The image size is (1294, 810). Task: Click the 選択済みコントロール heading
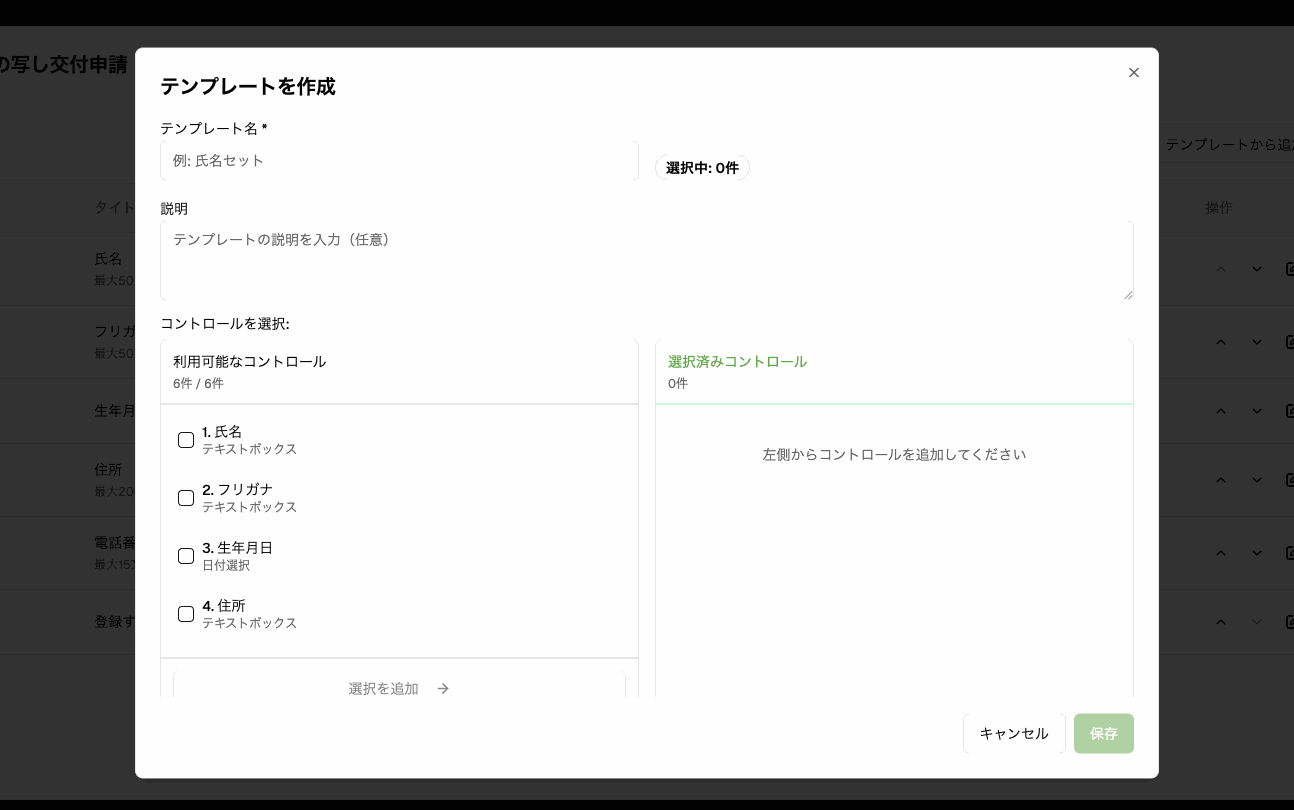[x=737, y=361]
